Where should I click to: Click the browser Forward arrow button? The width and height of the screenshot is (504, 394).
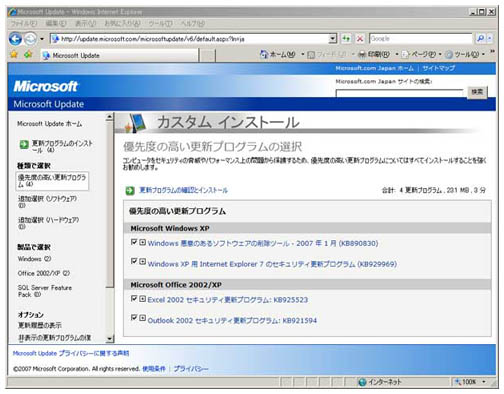tap(31, 39)
